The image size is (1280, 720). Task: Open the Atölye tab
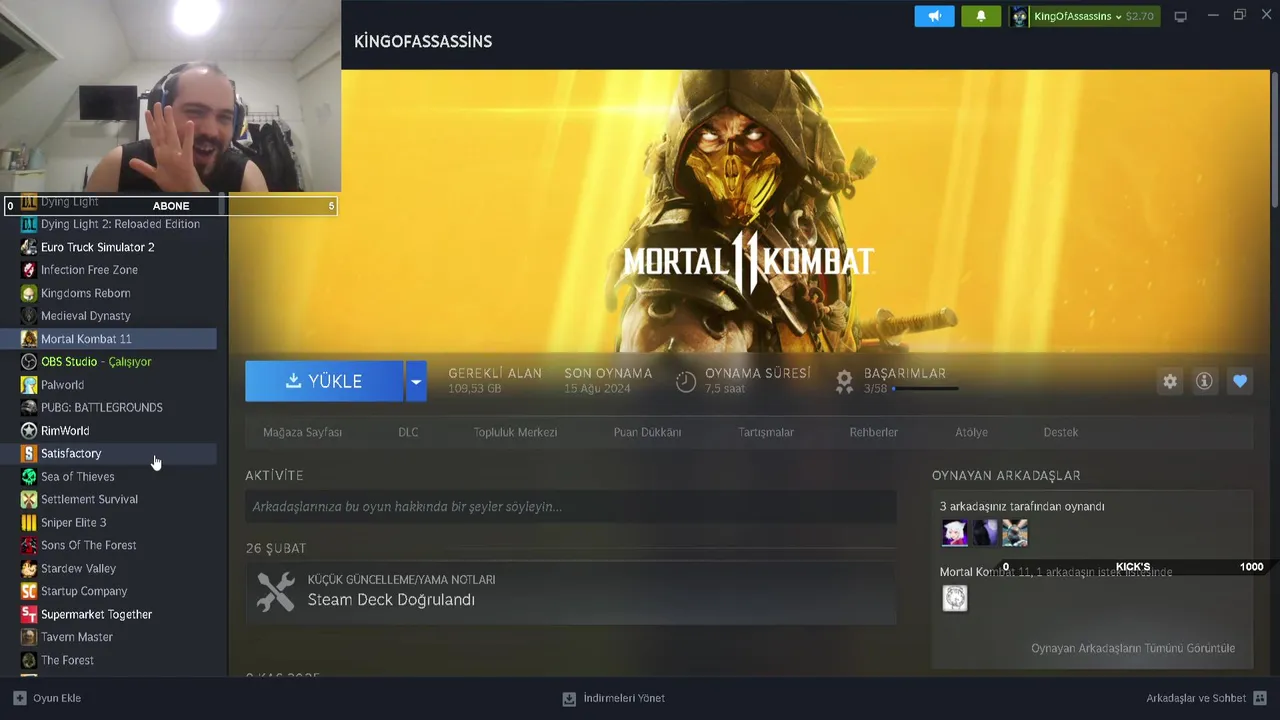pyautogui.click(x=971, y=432)
